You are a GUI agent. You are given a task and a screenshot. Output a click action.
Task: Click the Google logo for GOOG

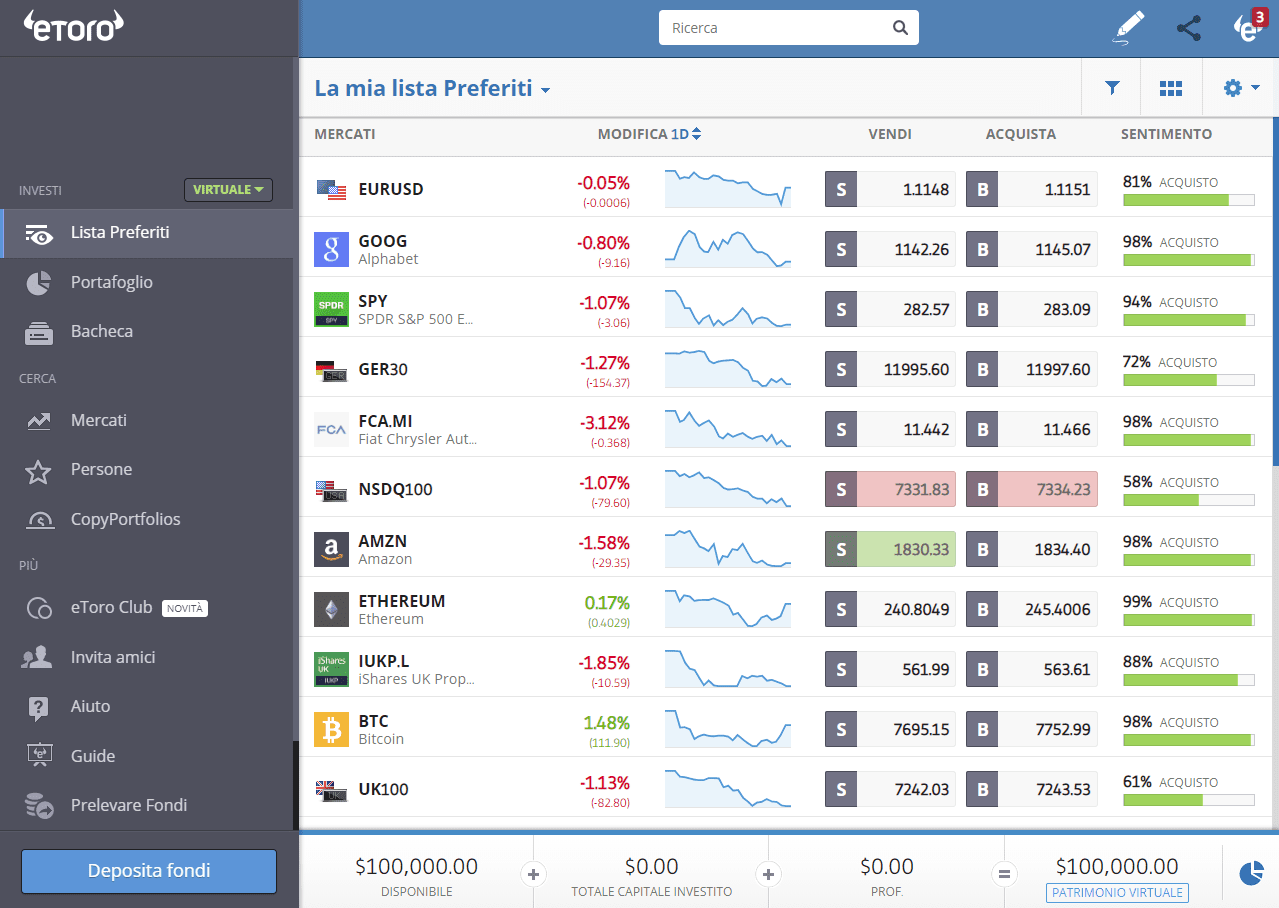pyautogui.click(x=331, y=249)
